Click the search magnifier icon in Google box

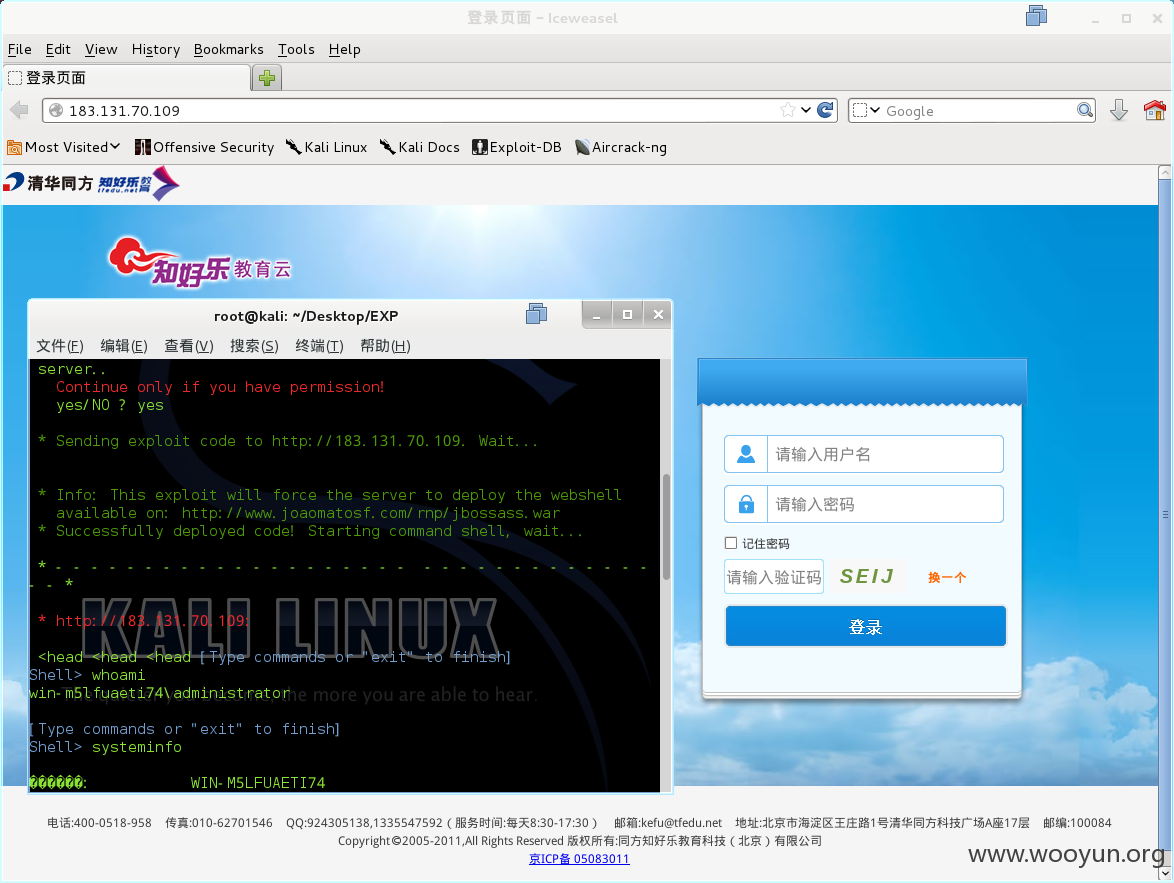[1084, 110]
